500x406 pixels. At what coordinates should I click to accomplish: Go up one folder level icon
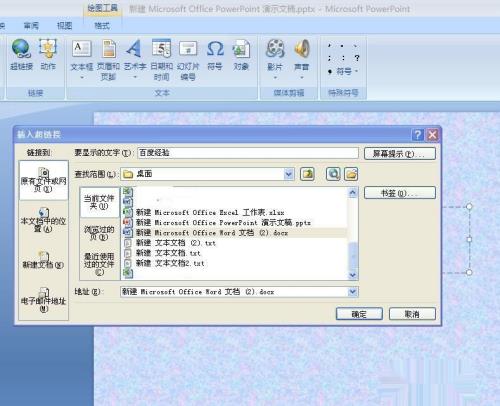coord(307,174)
